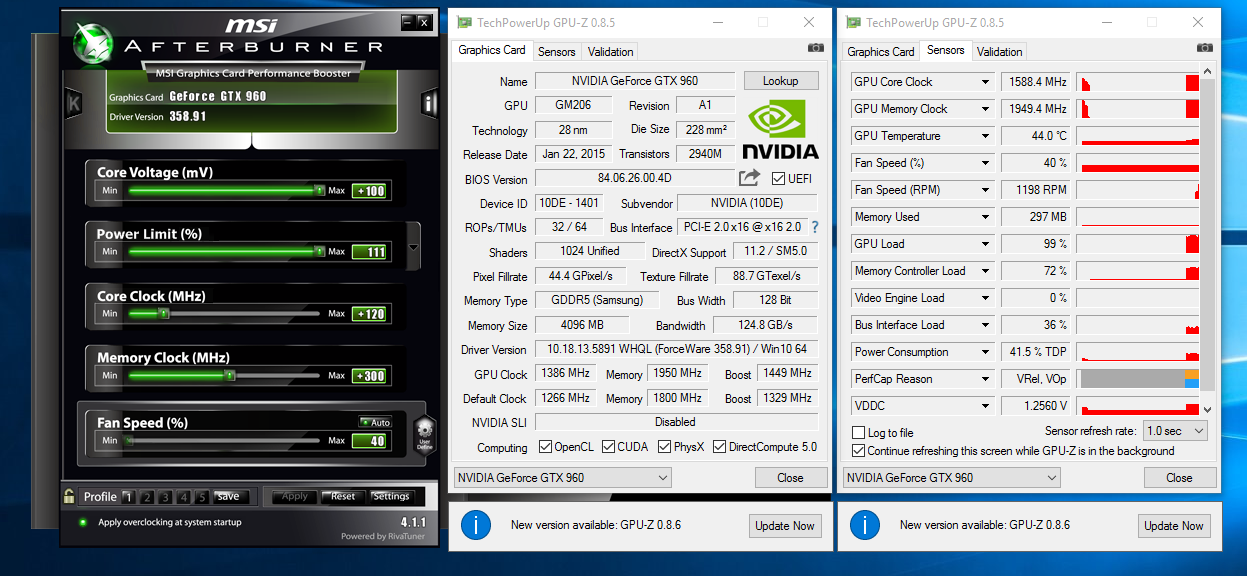This screenshot has width=1247, height=576.
Task: Toggle the PhysX checkbox
Action: [665, 447]
